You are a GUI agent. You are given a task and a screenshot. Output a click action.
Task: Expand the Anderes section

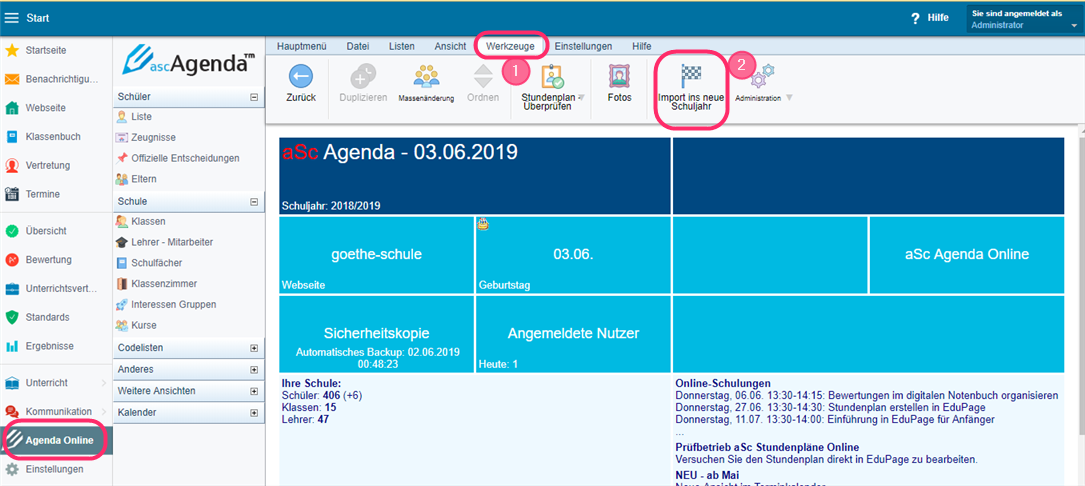pos(253,370)
